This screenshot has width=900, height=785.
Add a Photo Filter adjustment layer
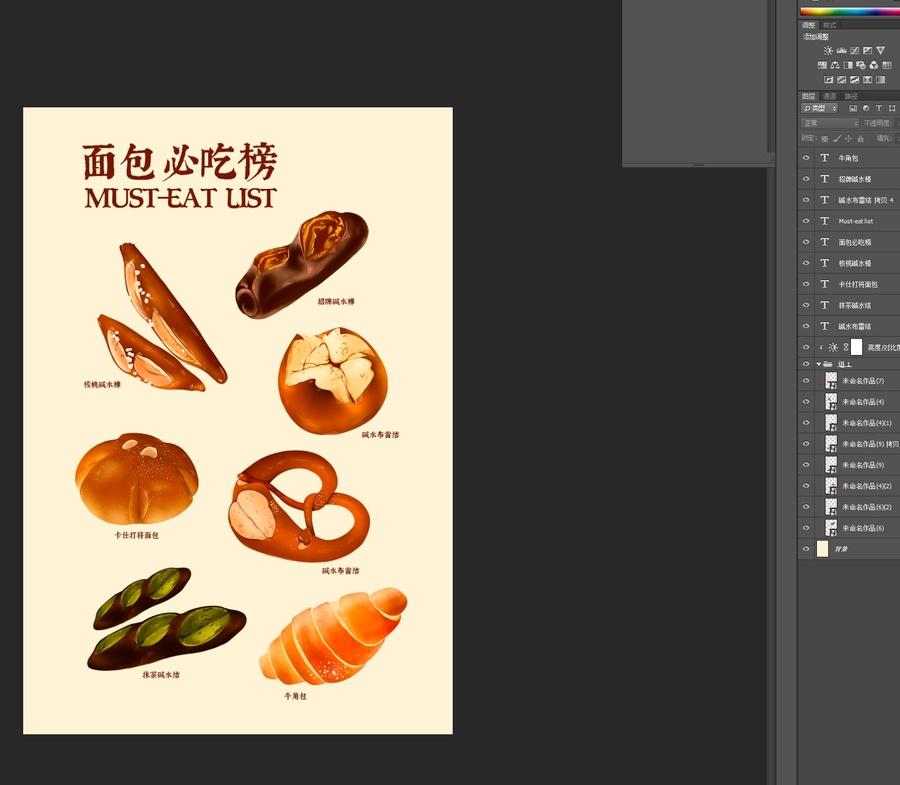[861, 65]
